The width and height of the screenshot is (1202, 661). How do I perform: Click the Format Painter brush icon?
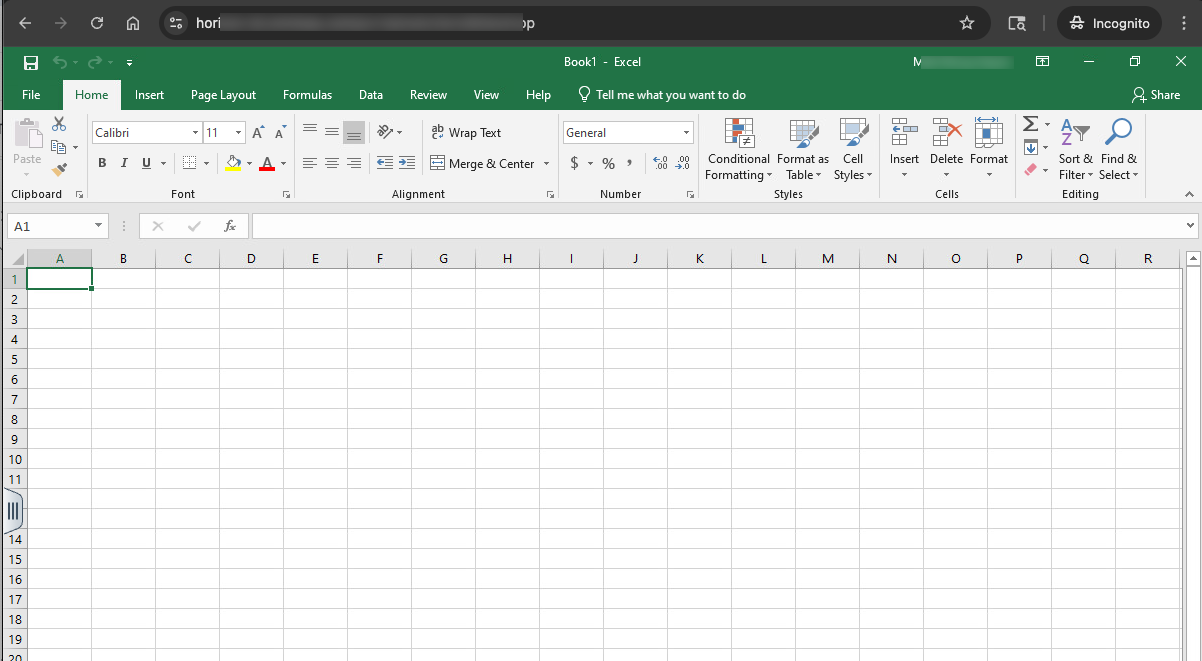[59, 170]
